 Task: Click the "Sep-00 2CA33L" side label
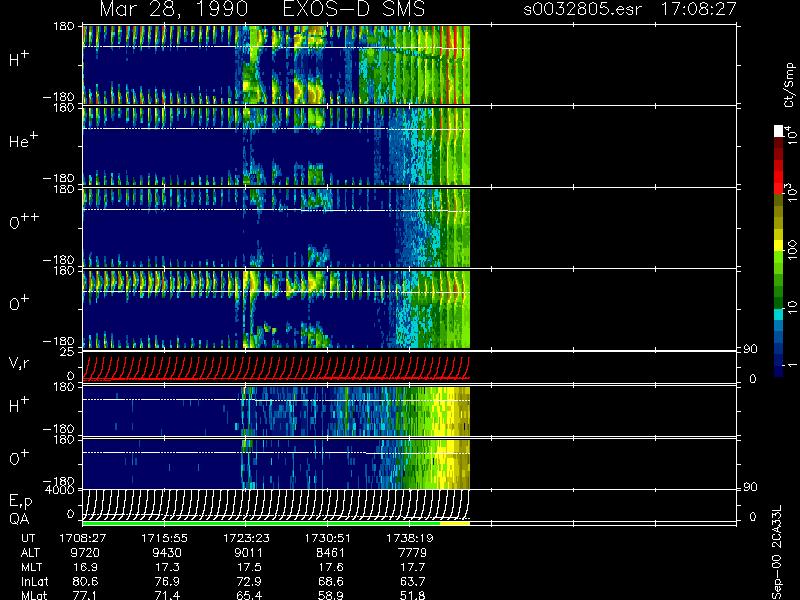777,553
